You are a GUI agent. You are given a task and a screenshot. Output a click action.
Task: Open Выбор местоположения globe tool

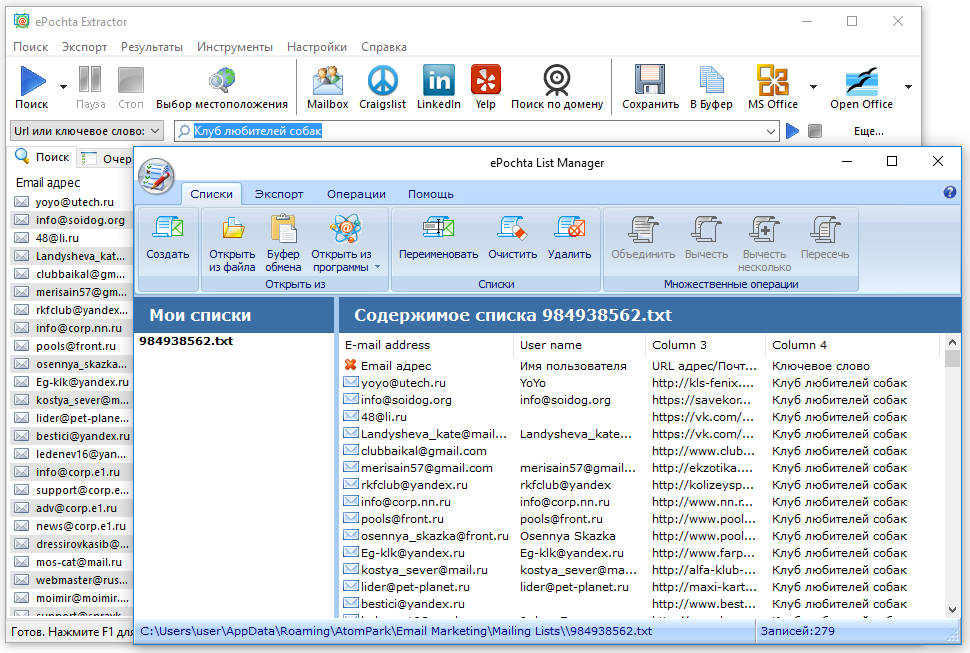pos(221,80)
